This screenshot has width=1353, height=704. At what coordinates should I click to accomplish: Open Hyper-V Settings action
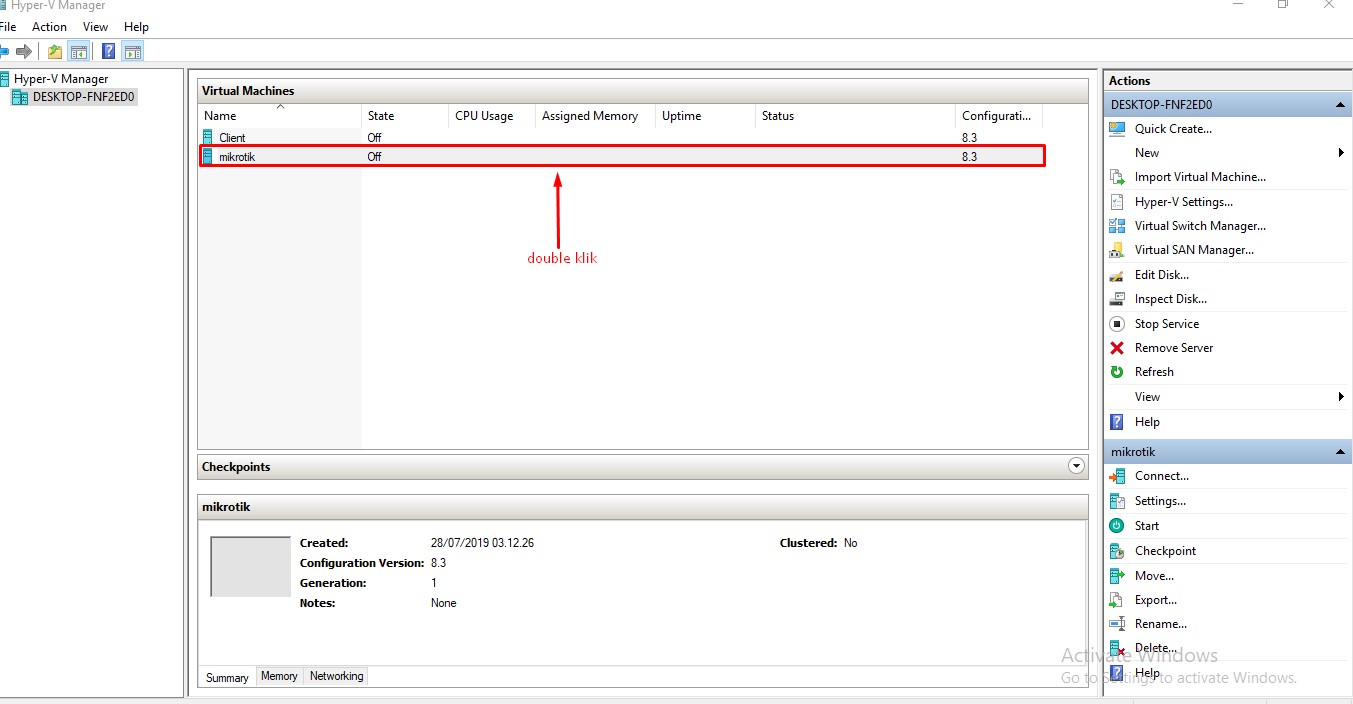click(x=1184, y=202)
